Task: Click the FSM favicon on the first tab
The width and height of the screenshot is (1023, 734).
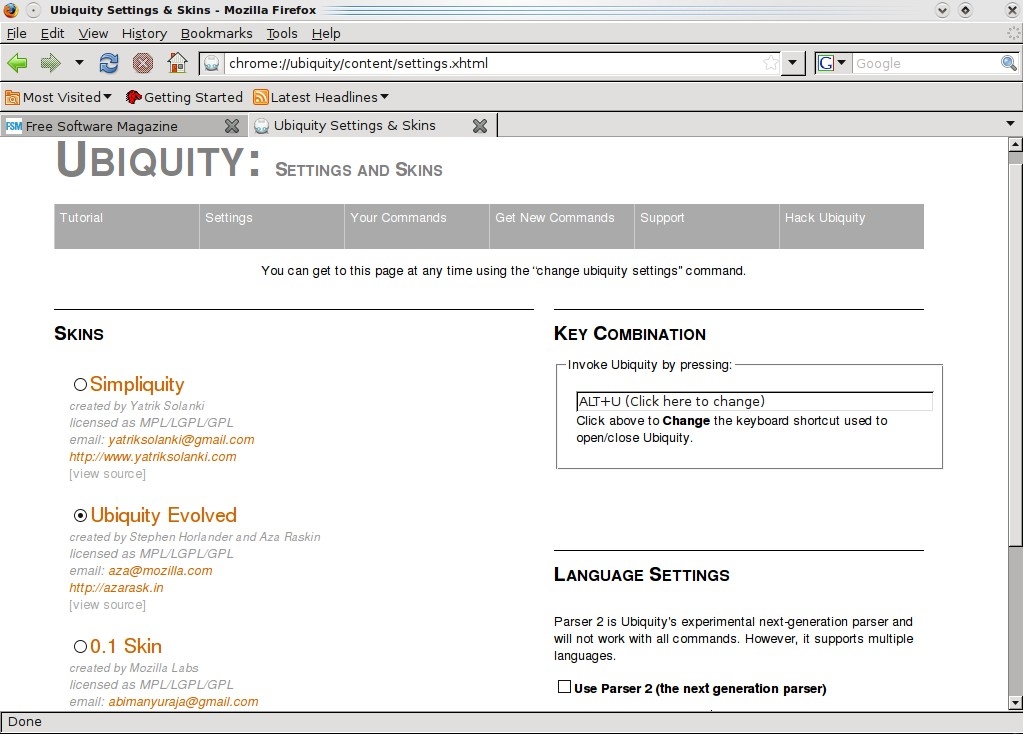Action: click(14, 126)
